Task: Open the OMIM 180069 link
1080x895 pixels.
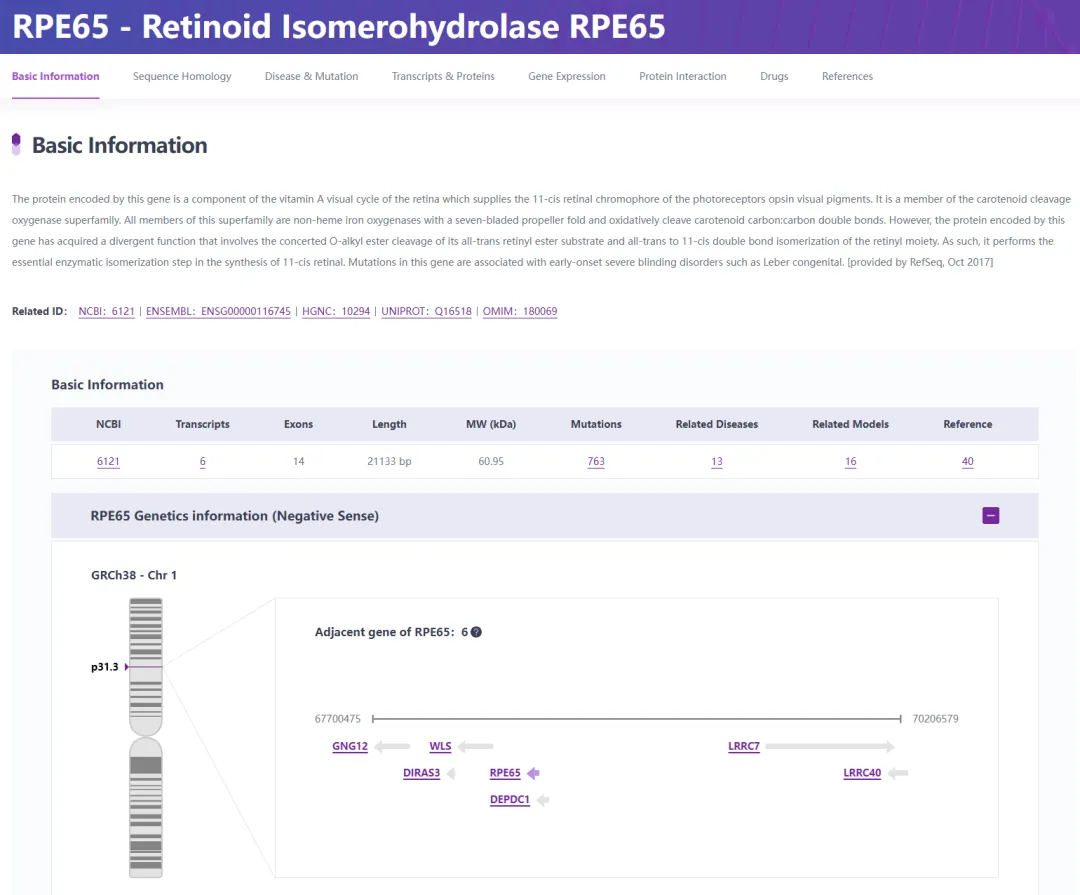Action: tap(520, 311)
